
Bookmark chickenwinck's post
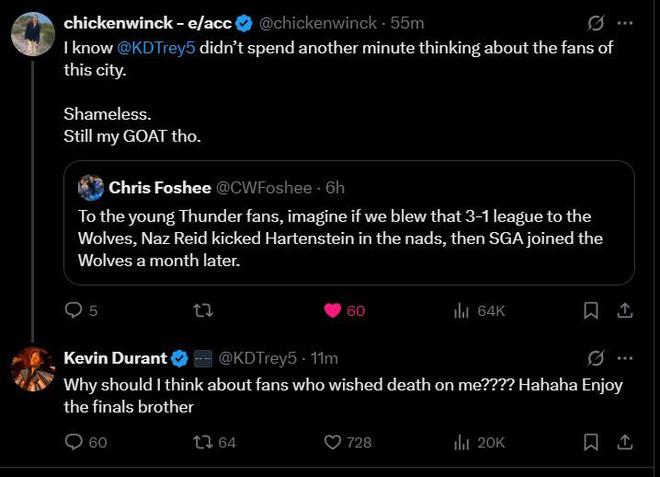pyautogui.click(x=591, y=311)
